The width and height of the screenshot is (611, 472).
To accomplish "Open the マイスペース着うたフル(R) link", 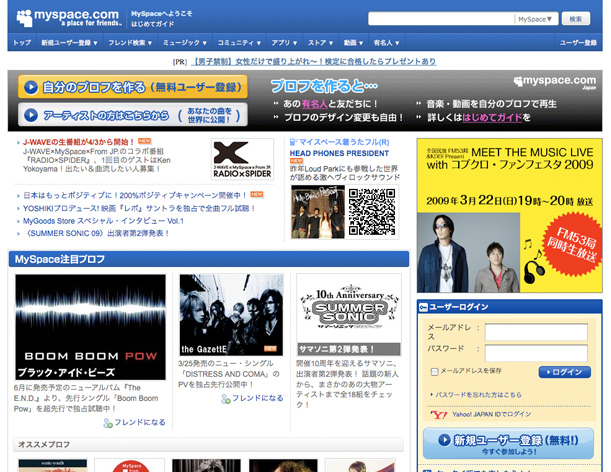I will [x=344, y=142].
